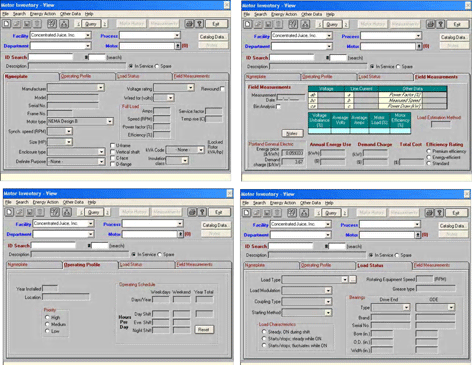
Task: Click the New record icon in bottom-left window
Action: tap(9, 212)
